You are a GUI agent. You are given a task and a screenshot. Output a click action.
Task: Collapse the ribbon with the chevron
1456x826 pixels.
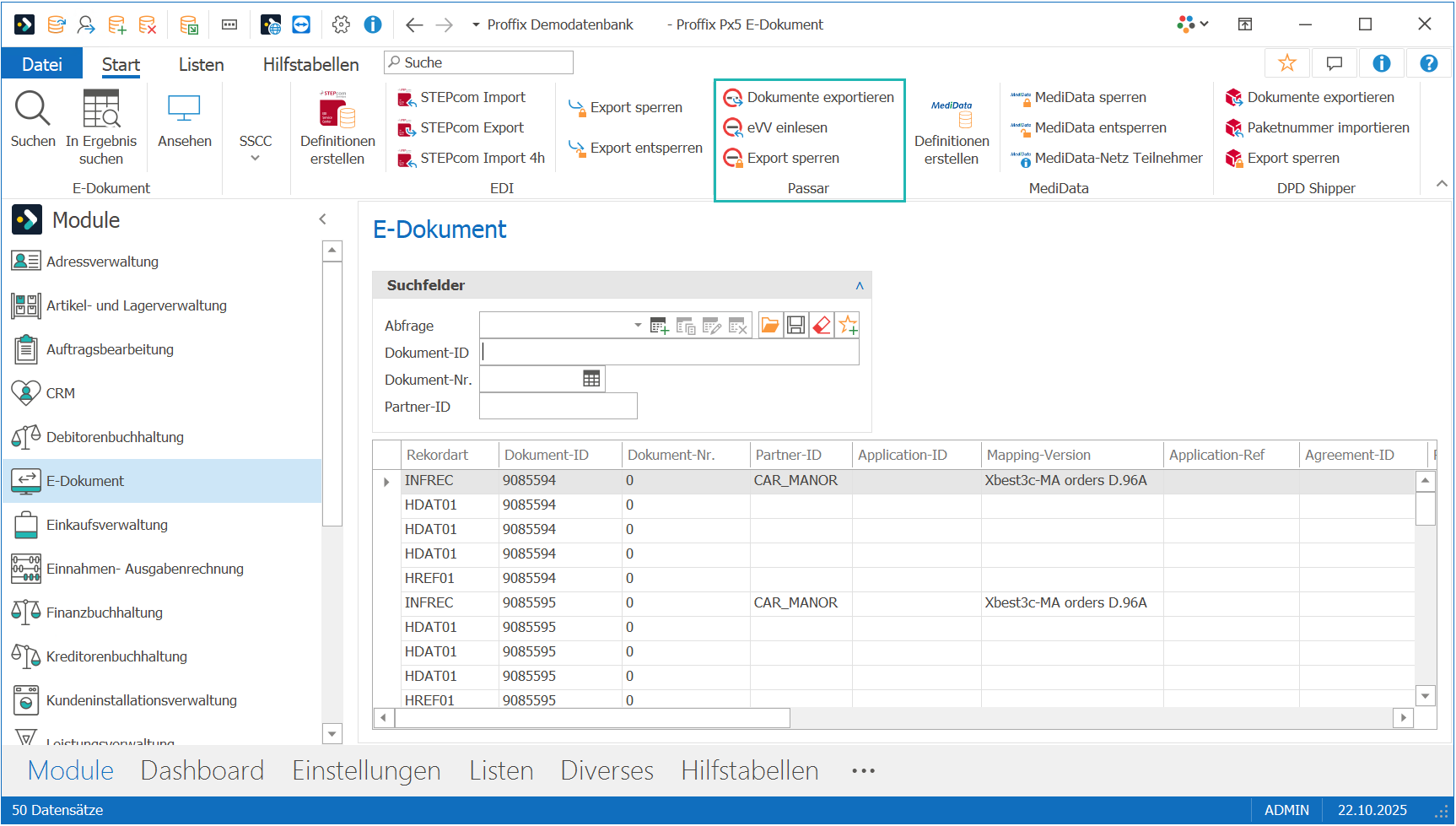(x=1442, y=183)
